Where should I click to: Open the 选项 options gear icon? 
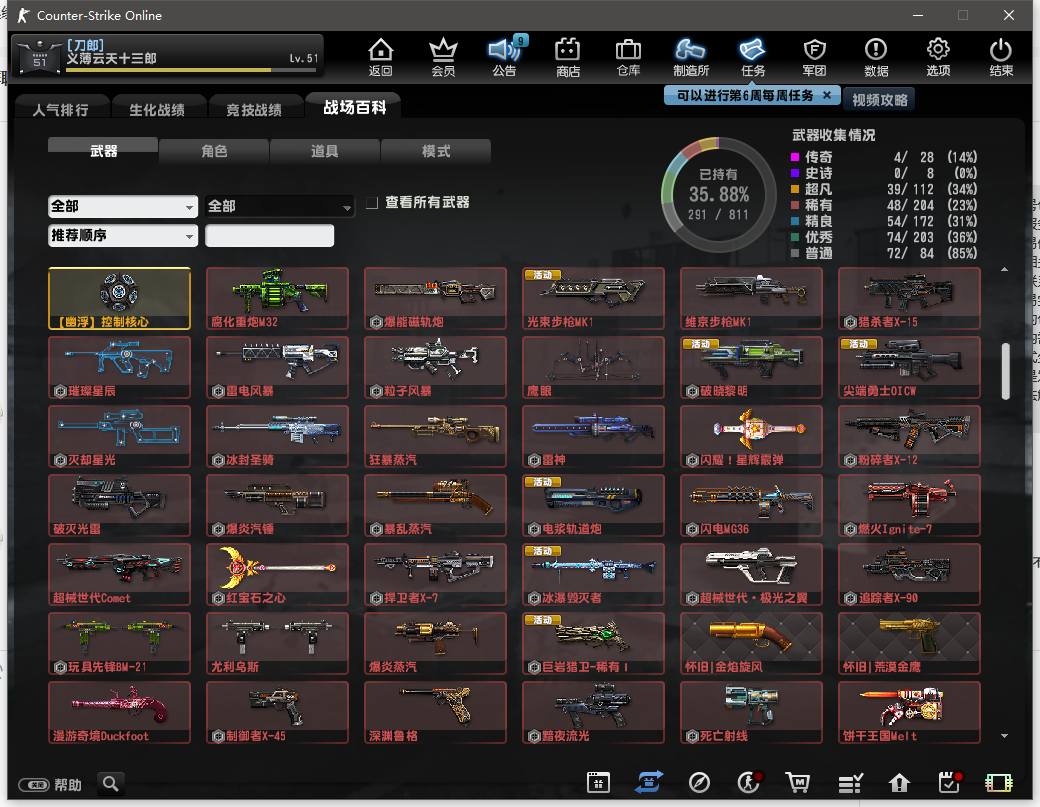point(938,57)
